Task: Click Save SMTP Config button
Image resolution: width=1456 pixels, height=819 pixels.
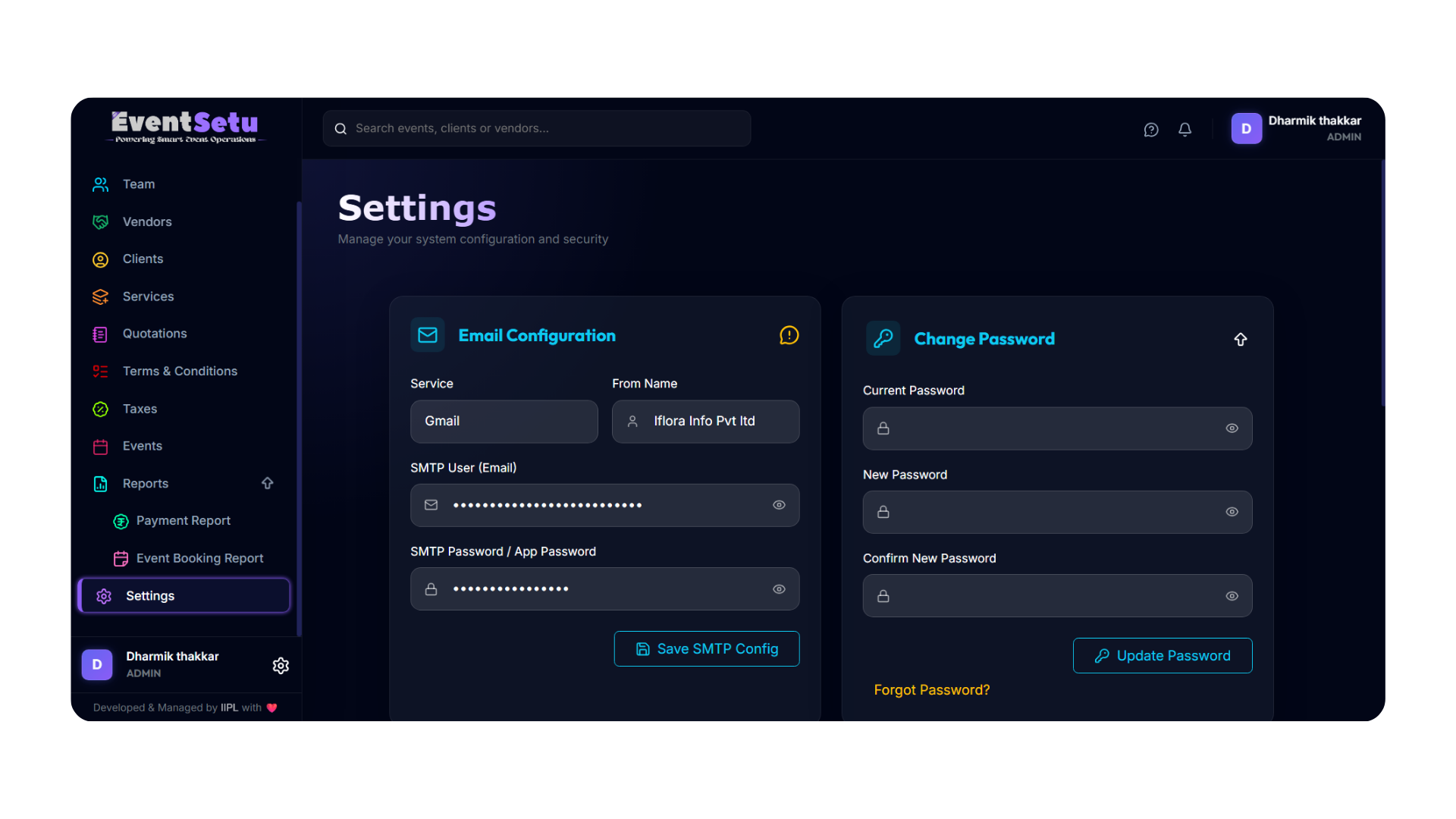Action: point(707,649)
